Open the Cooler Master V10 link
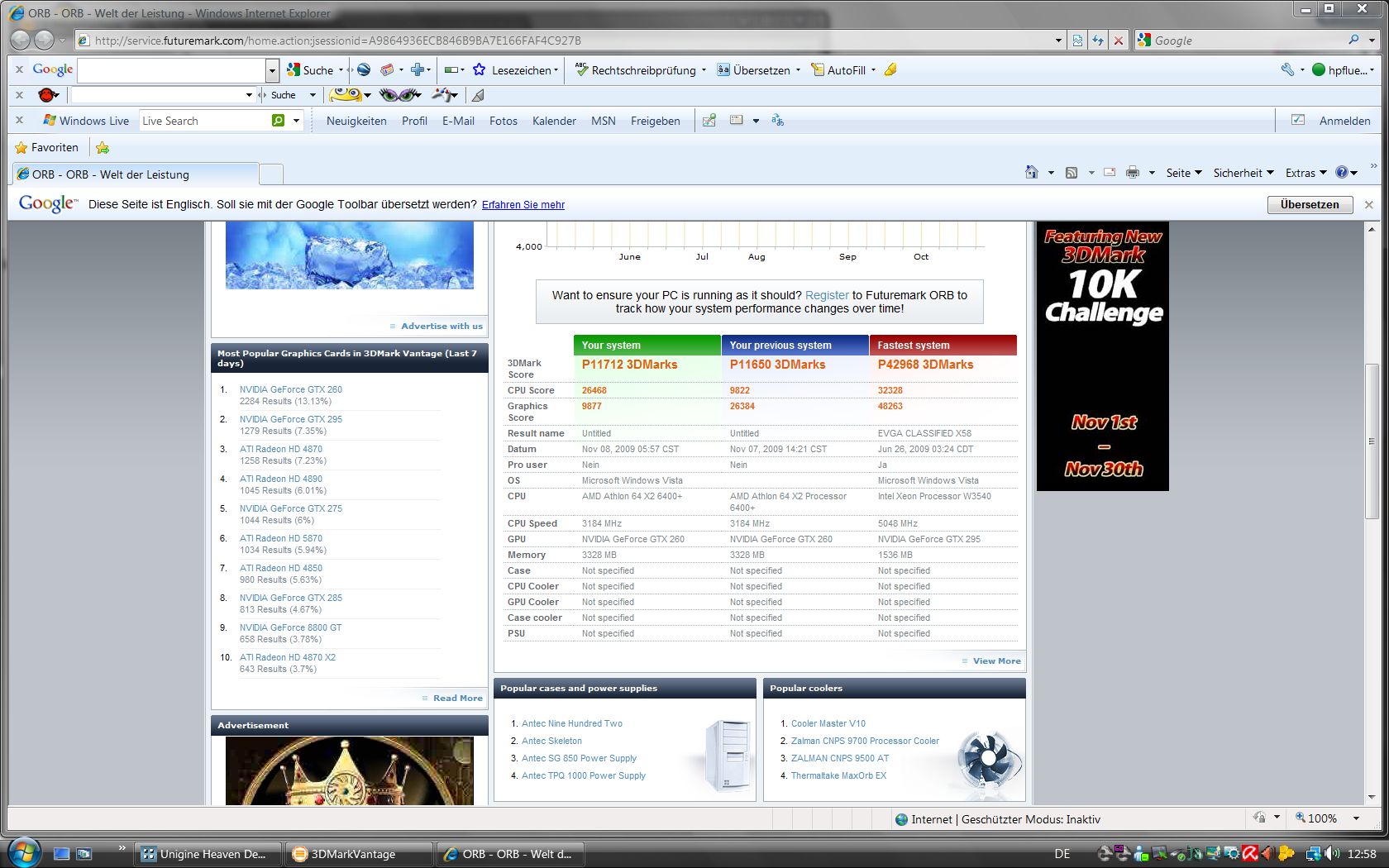Image resolution: width=1389 pixels, height=868 pixels. 828,723
